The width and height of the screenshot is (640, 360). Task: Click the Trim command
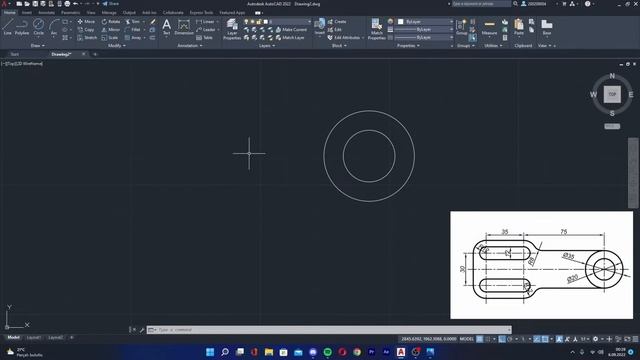pyautogui.click(x=133, y=21)
